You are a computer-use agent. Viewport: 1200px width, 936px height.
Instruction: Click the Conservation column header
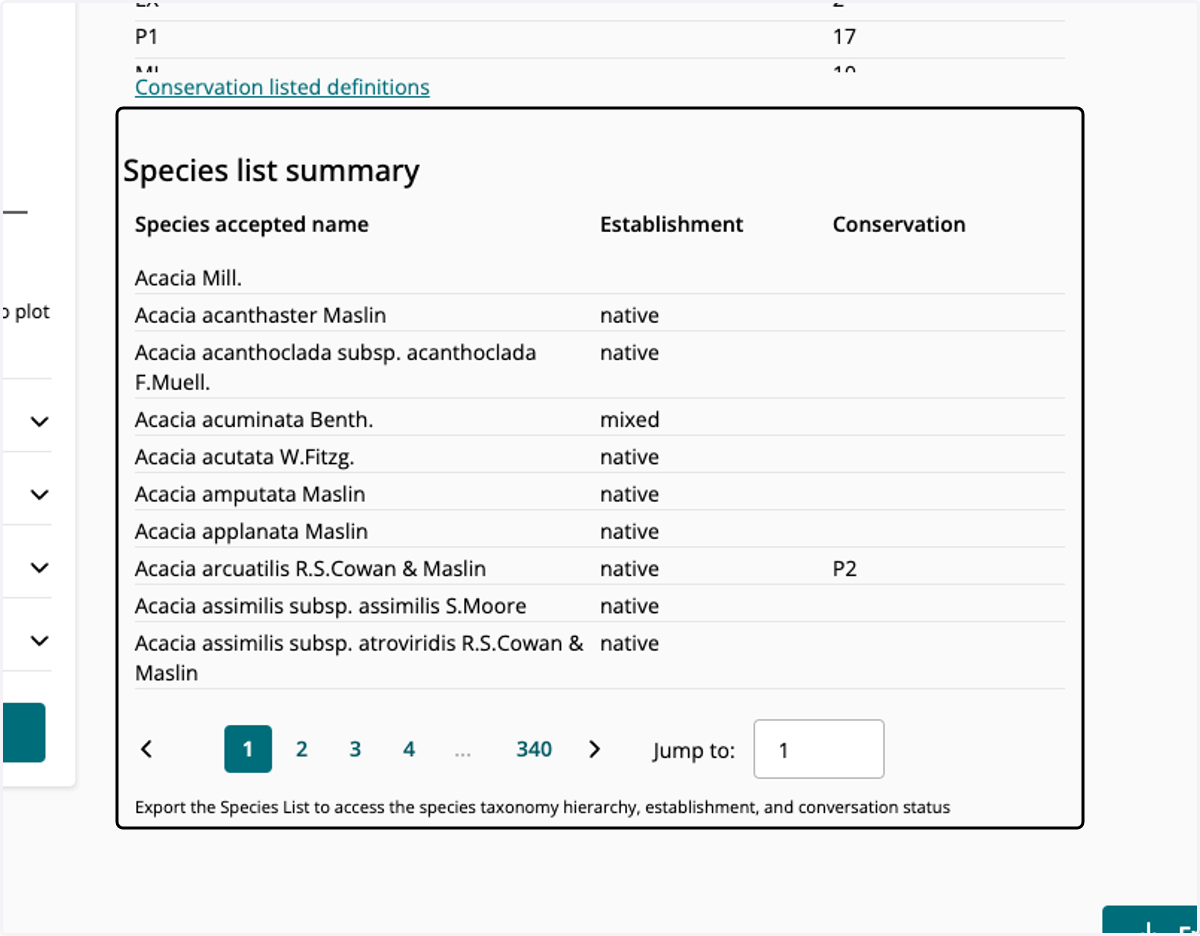point(899,225)
